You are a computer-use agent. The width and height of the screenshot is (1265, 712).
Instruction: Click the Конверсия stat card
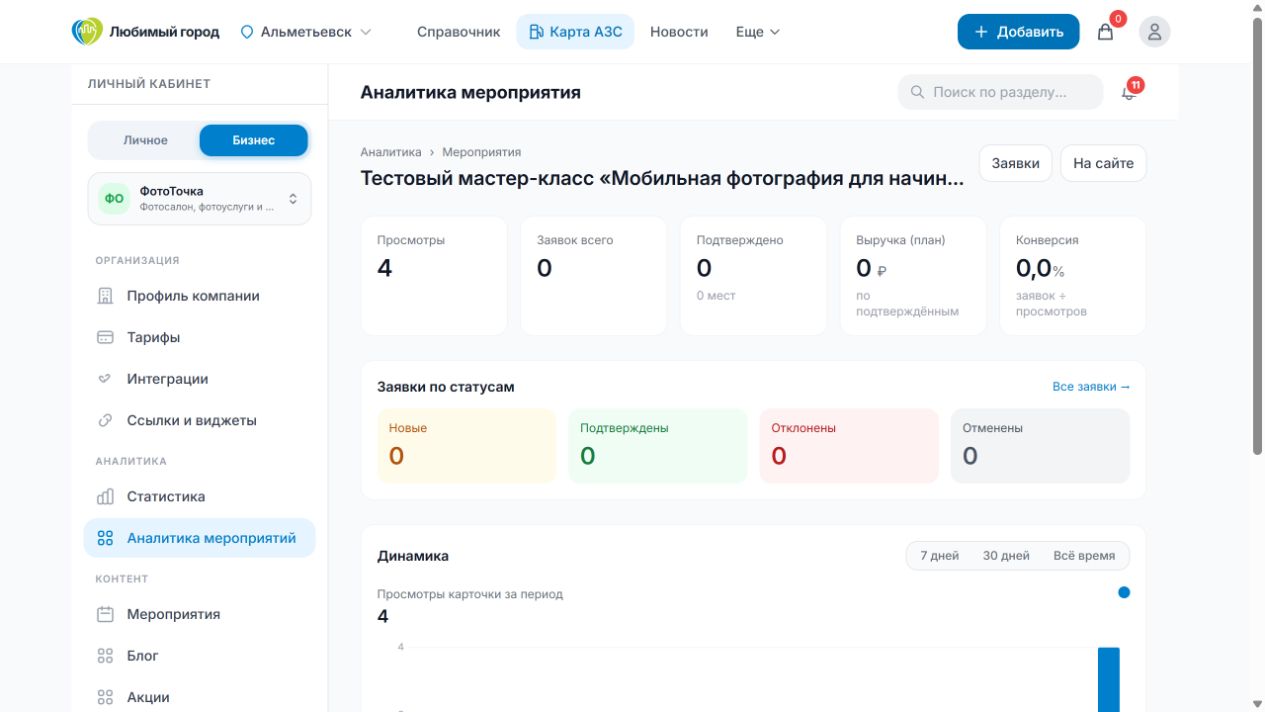tap(1073, 276)
